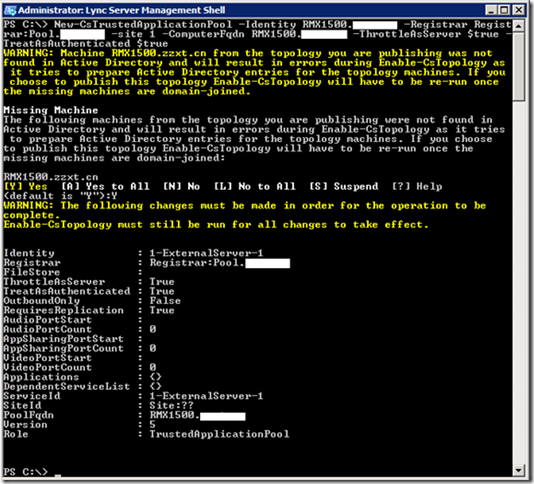Click the 'AppSharingPortStart' property label
The image size is (534, 484).
coord(64,339)
